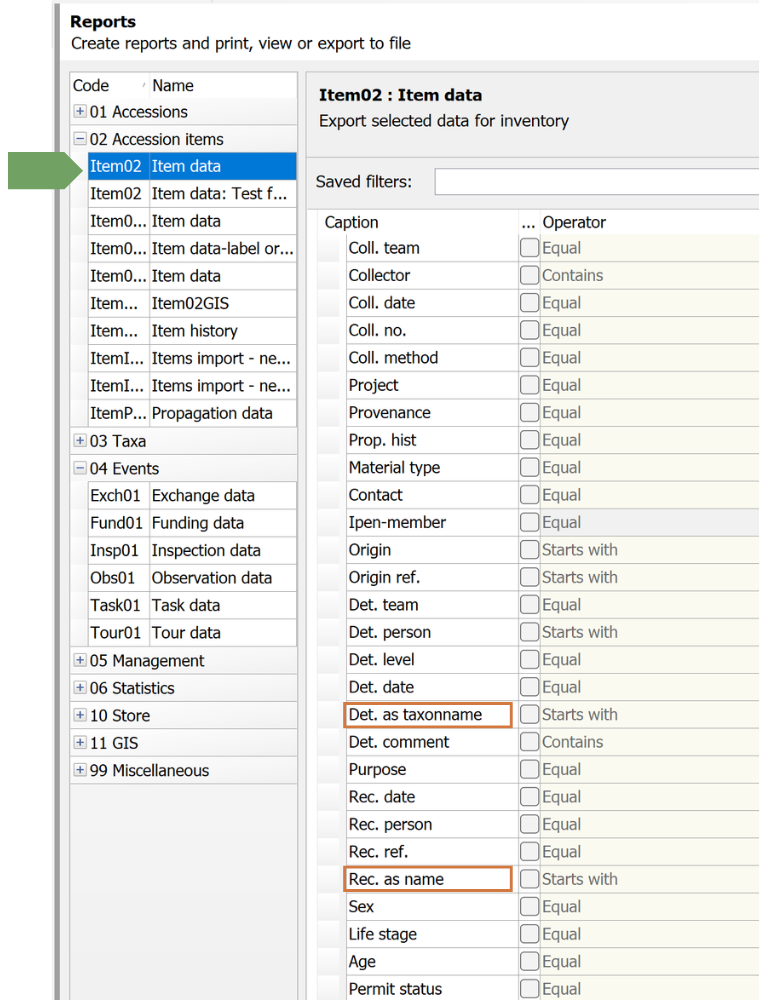Select the Rec. person caption row
This screenshot has width=759, height=1000.
[431, 824]
